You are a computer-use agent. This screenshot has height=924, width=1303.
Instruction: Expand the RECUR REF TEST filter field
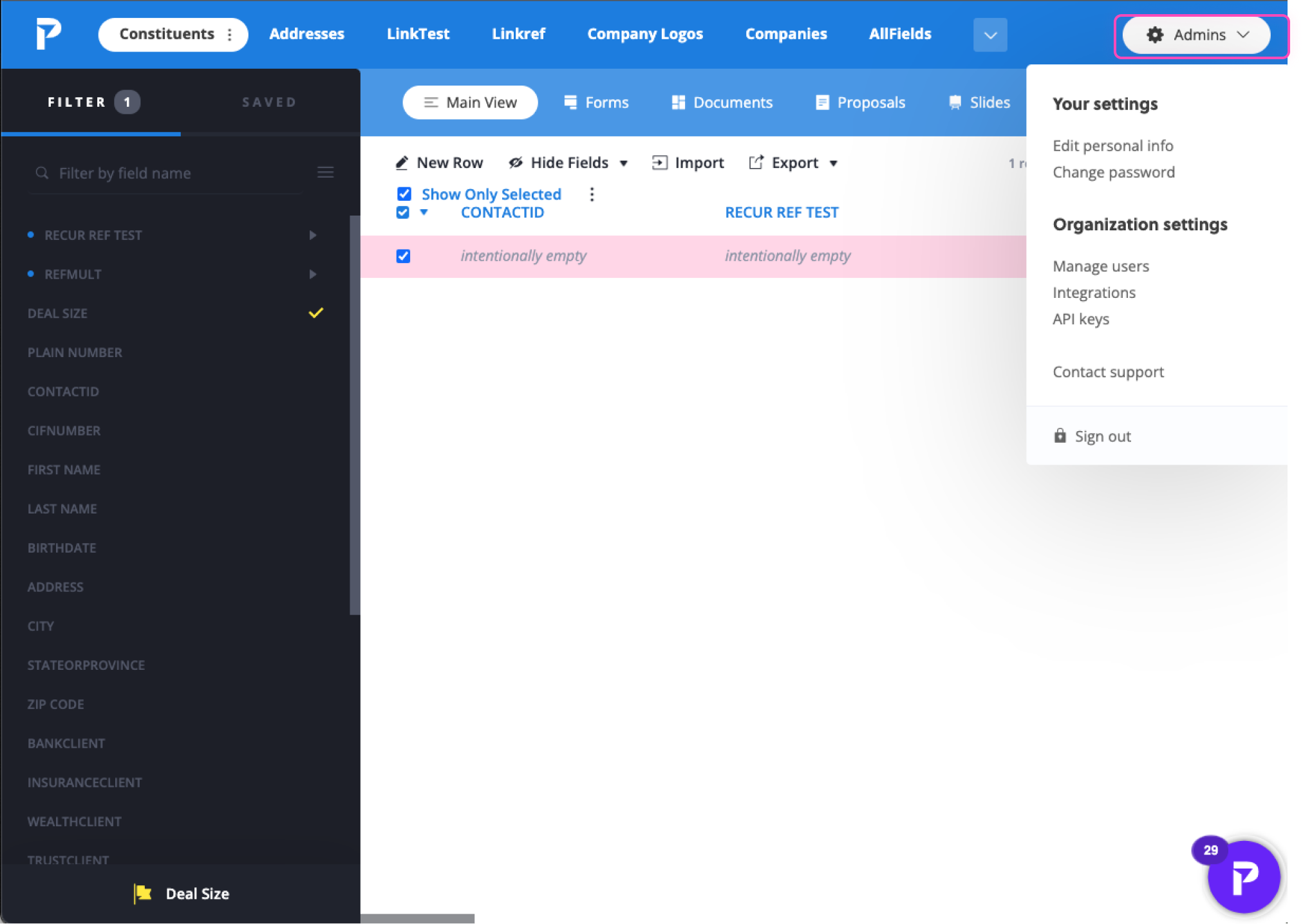pos(313,236)
